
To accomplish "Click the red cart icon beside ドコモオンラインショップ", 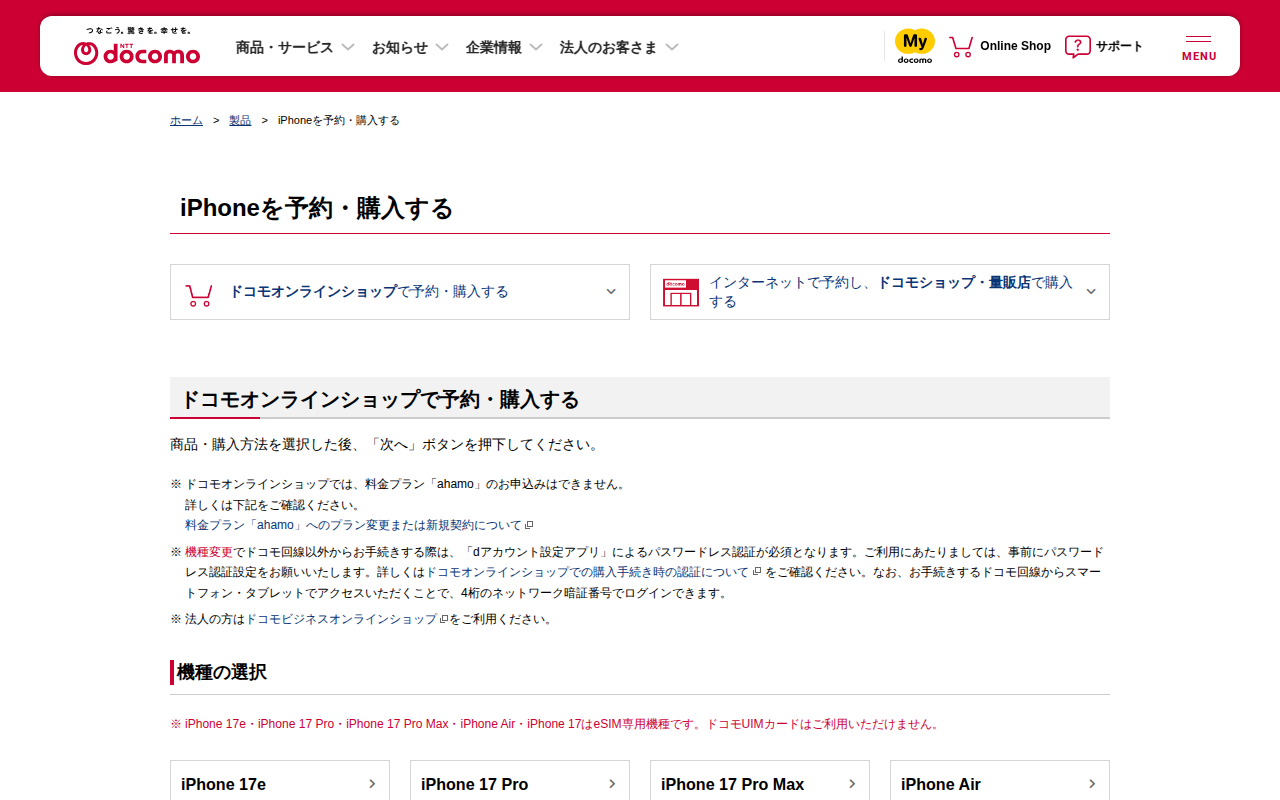I will [x=199, y=295].
